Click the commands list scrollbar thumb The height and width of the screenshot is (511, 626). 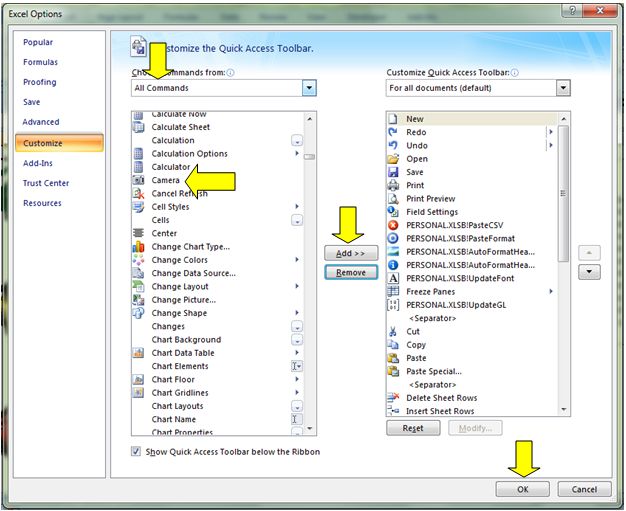click(x=309, y=156)
